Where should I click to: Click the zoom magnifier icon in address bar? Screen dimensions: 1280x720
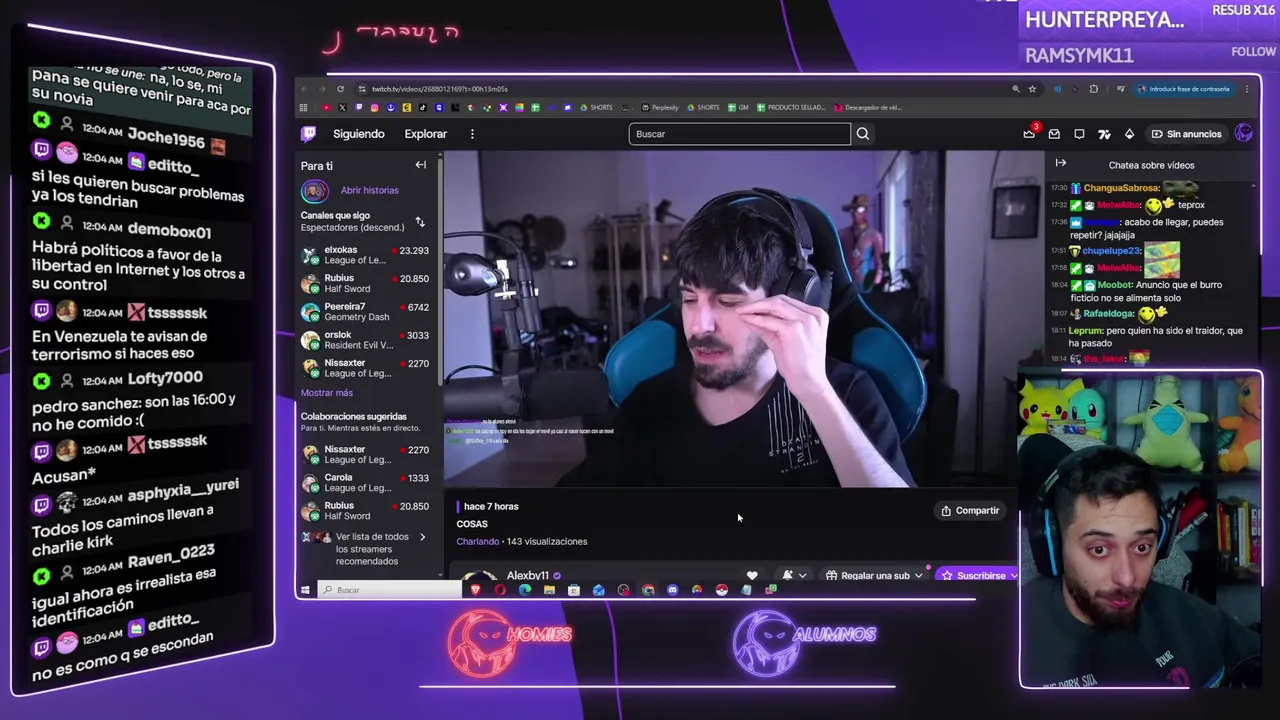[x=1016, y=89]
